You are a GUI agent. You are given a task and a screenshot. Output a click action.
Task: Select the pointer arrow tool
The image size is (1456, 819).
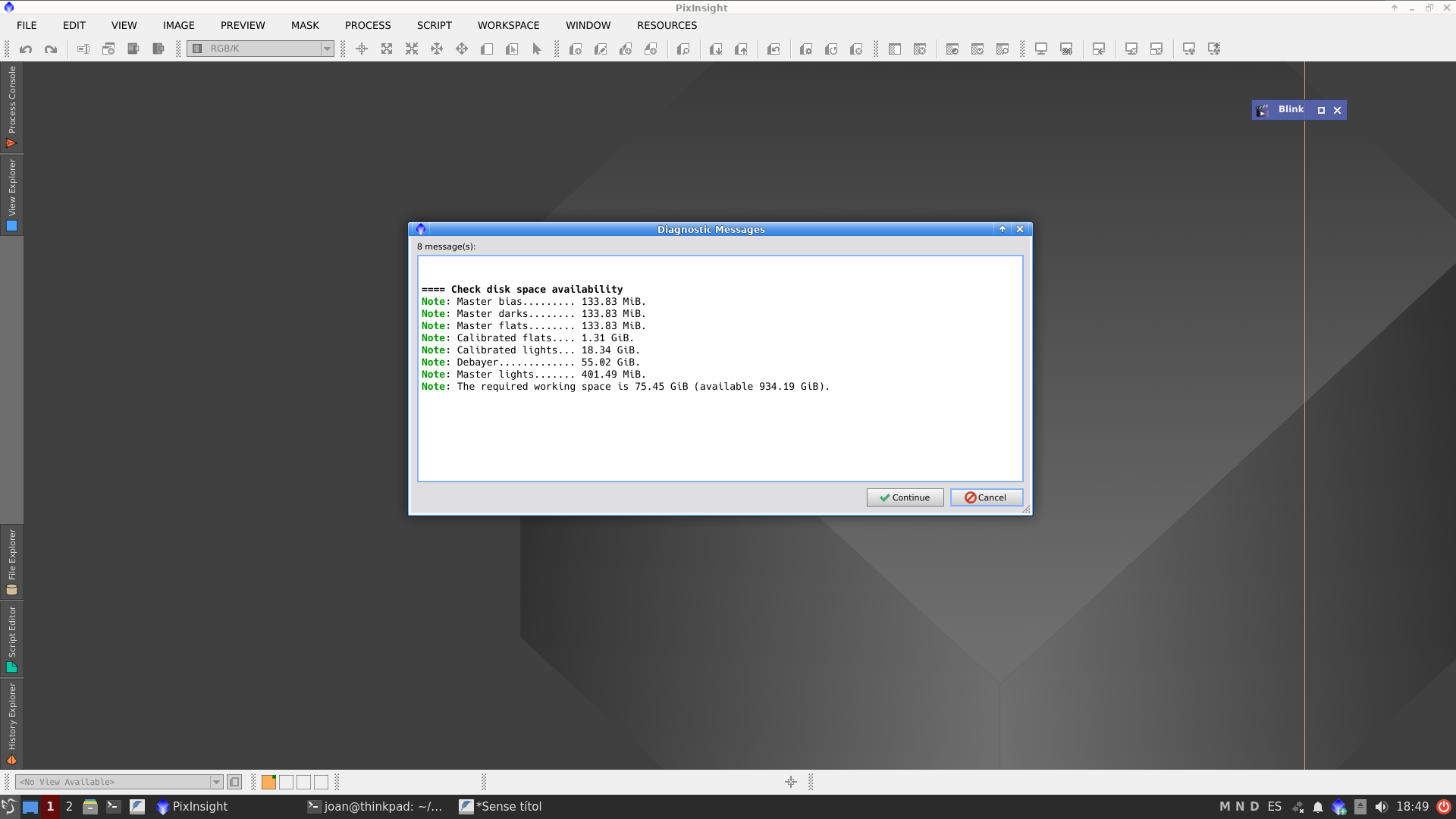[x=537, y=49]
